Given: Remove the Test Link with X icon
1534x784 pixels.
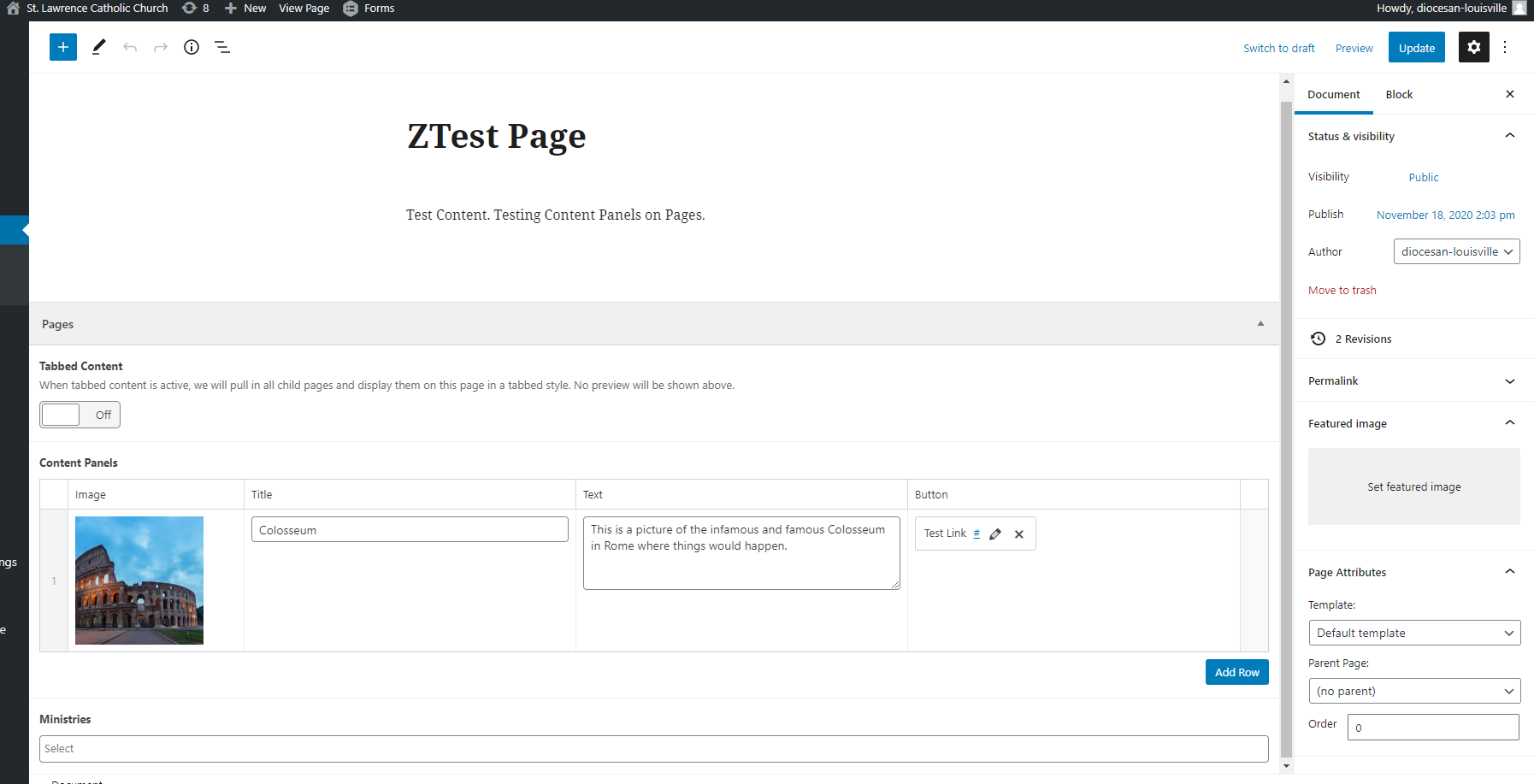Looking at the screenshot, I should point(1019,534).
